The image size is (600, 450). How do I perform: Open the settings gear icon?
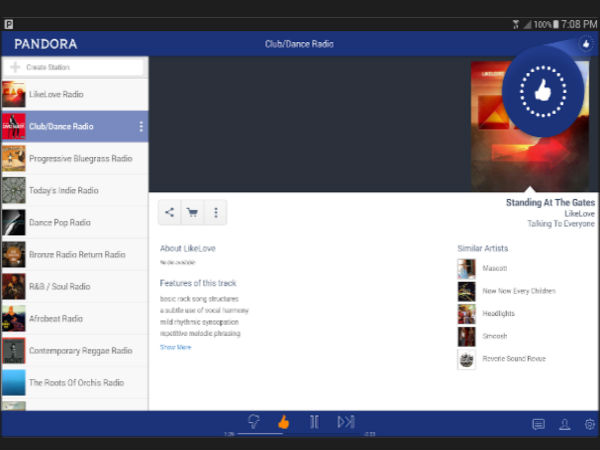[x=589, y=424]
